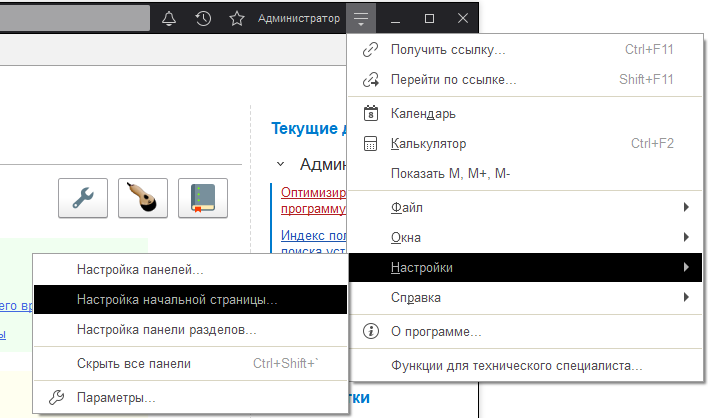Choose Скрыть все панели option
The width and height of the screenshot is (708, 418).
click(133, 363)
